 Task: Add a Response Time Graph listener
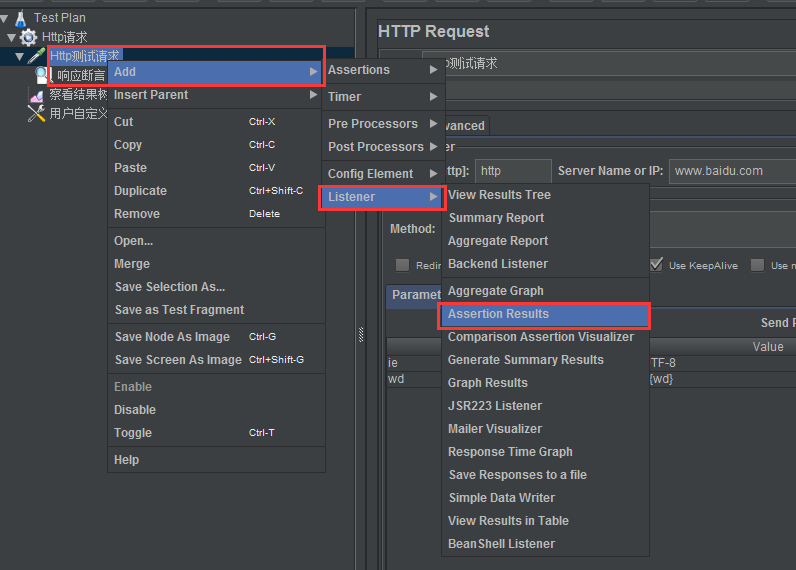[545, 452]
